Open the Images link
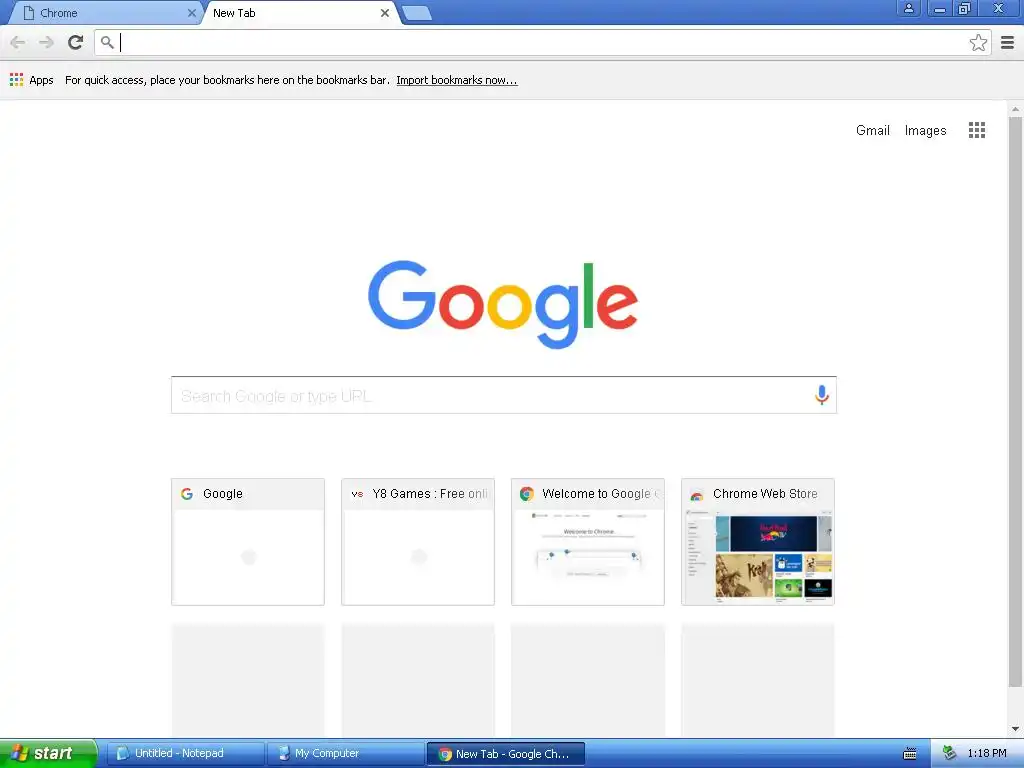The width and height of the screenshot is (1024, 768). coord(925,130)
